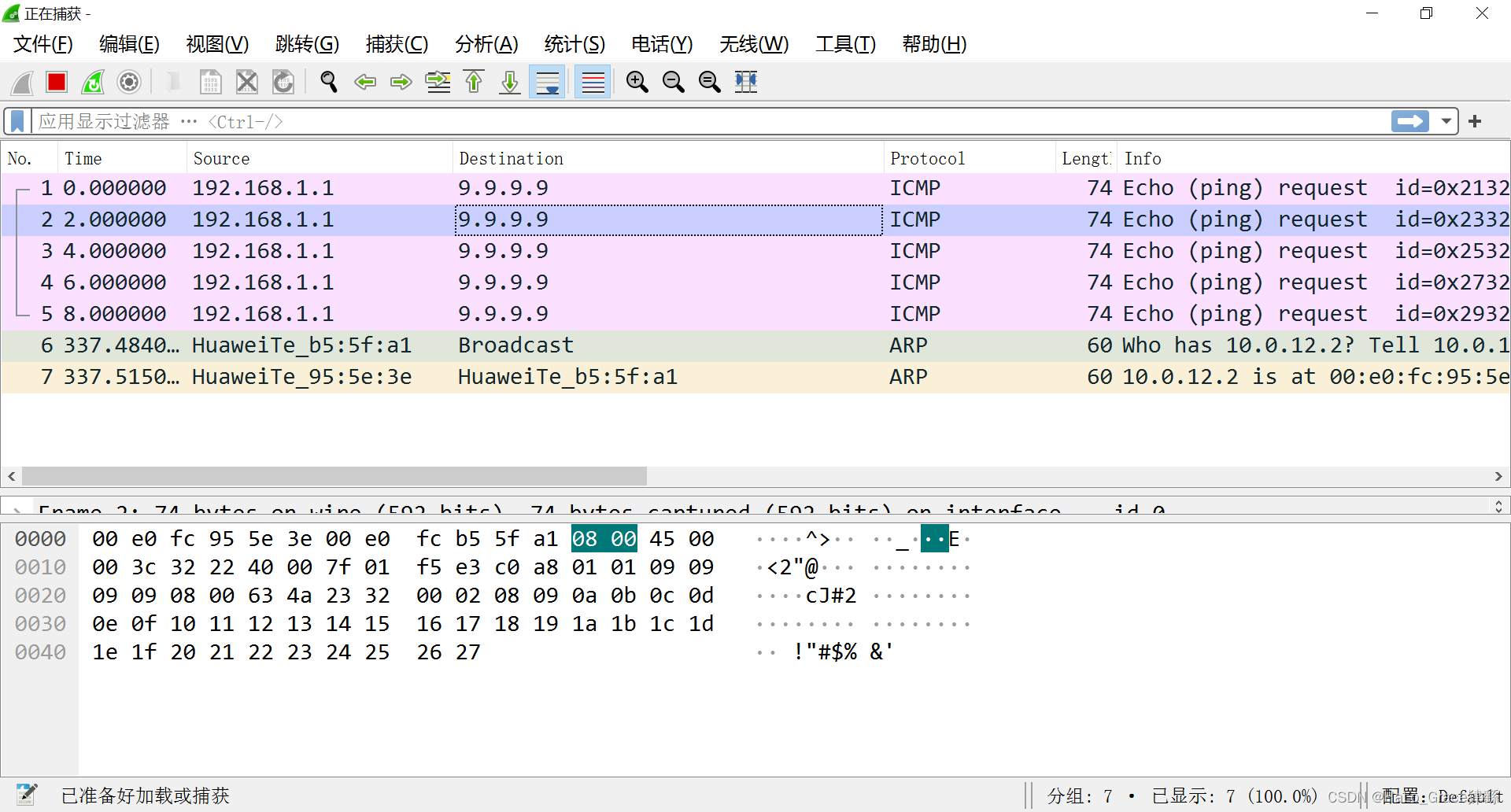Sort by the Time column header
Screen dimensions: 1511x812
coord(122,159)
